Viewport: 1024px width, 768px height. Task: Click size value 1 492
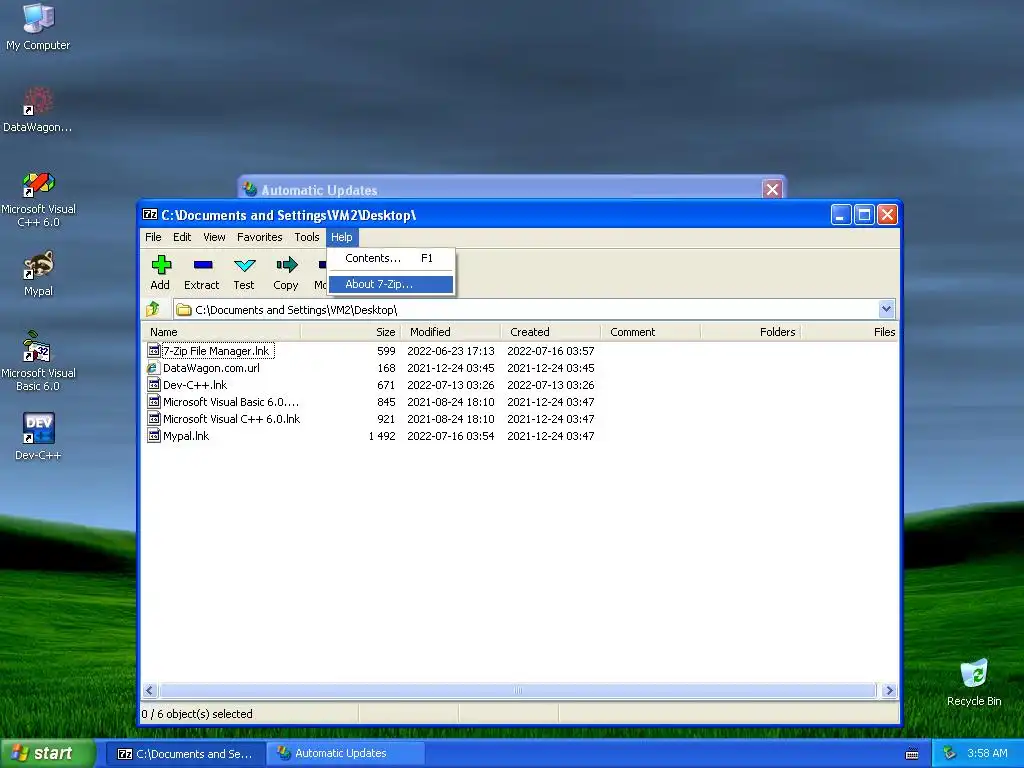click(382, 436)
